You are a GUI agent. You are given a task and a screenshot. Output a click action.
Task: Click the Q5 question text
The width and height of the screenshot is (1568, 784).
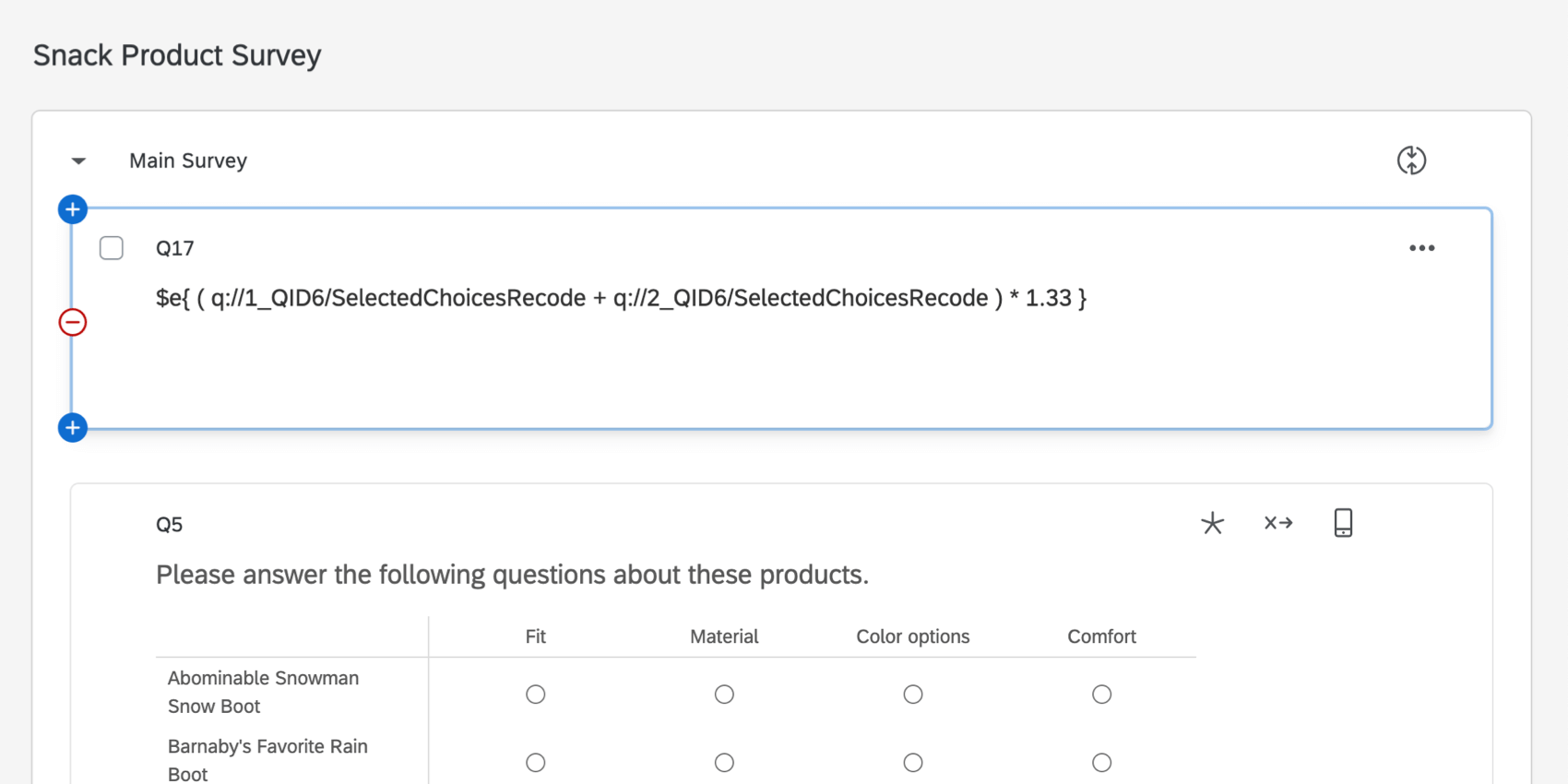pos(512,575)
